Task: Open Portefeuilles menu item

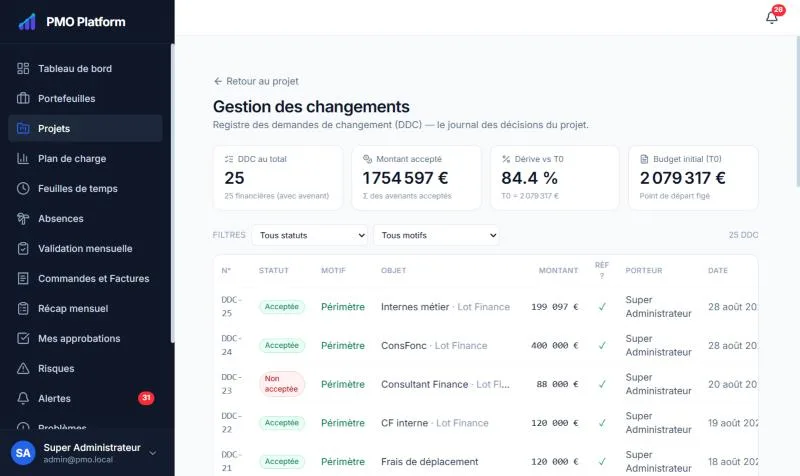Action: 85,98
